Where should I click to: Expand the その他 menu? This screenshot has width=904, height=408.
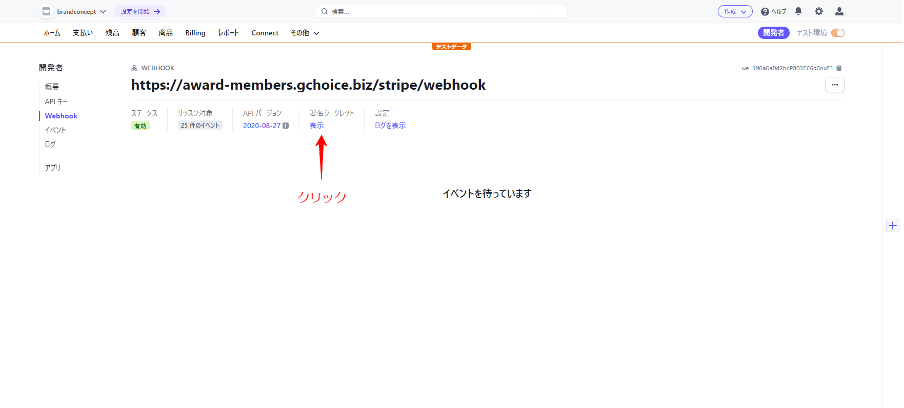point(305,33)
